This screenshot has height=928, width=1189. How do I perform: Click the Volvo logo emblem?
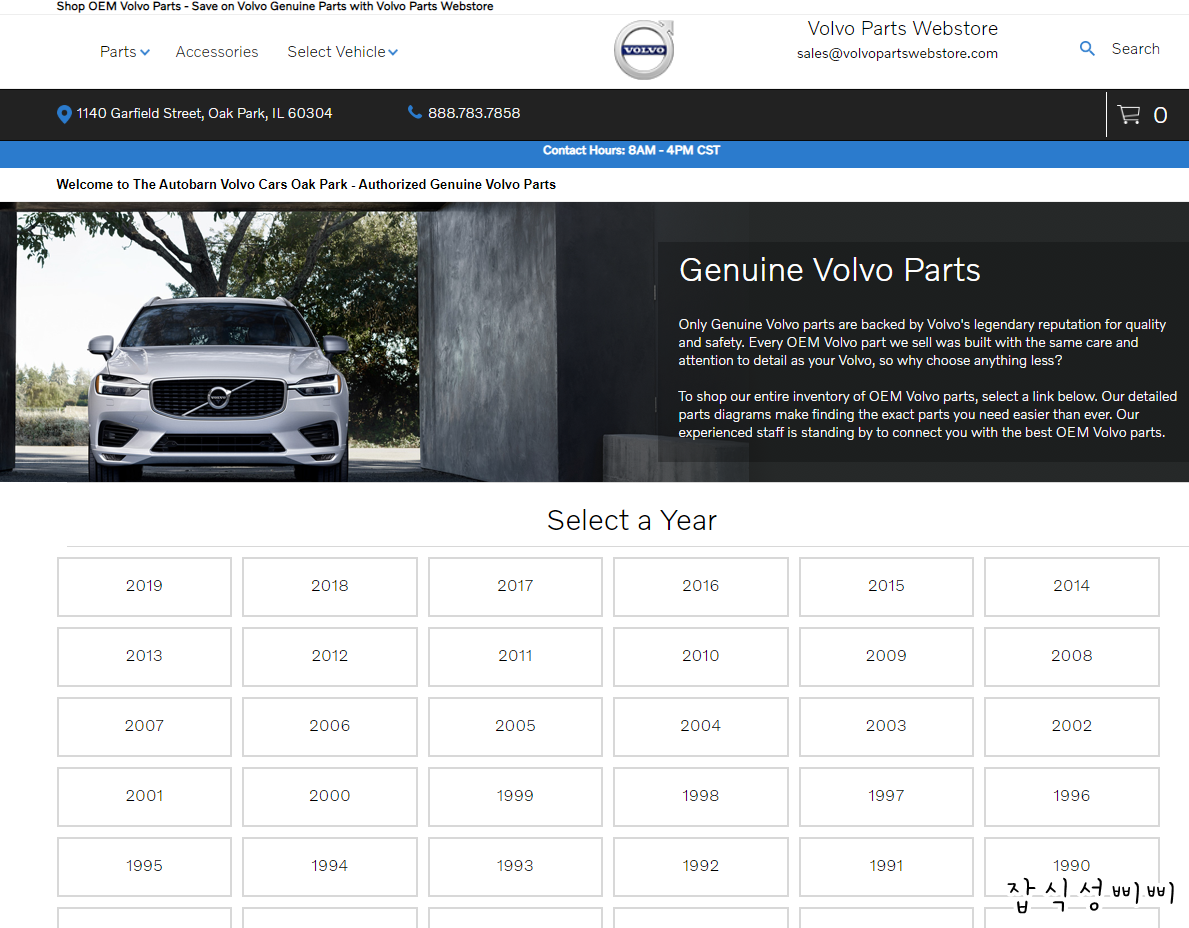pyautogui.click(x=644, y=50)
